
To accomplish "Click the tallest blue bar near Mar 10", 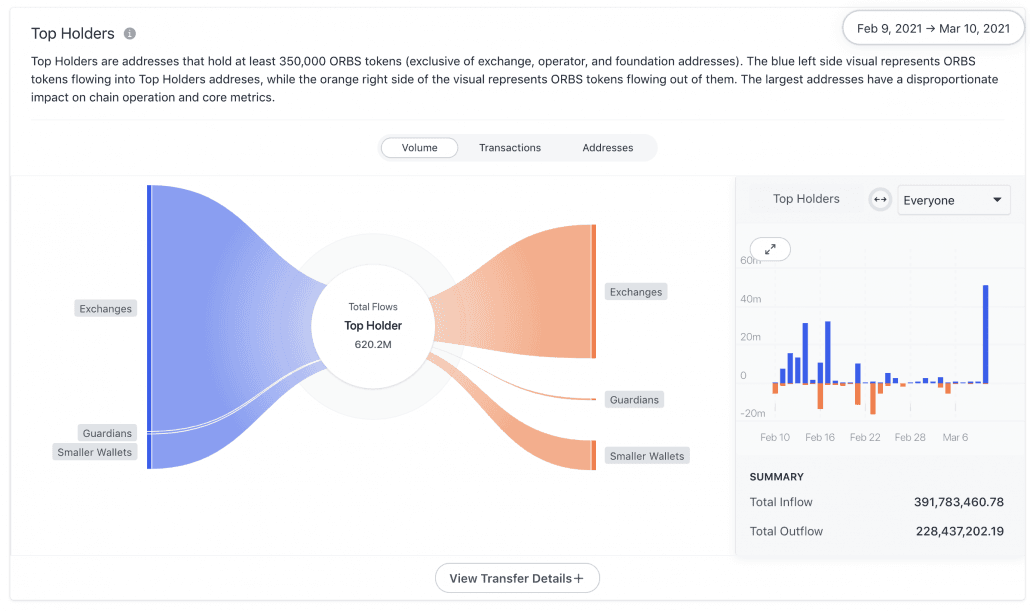I will click(x=985, y=334).
